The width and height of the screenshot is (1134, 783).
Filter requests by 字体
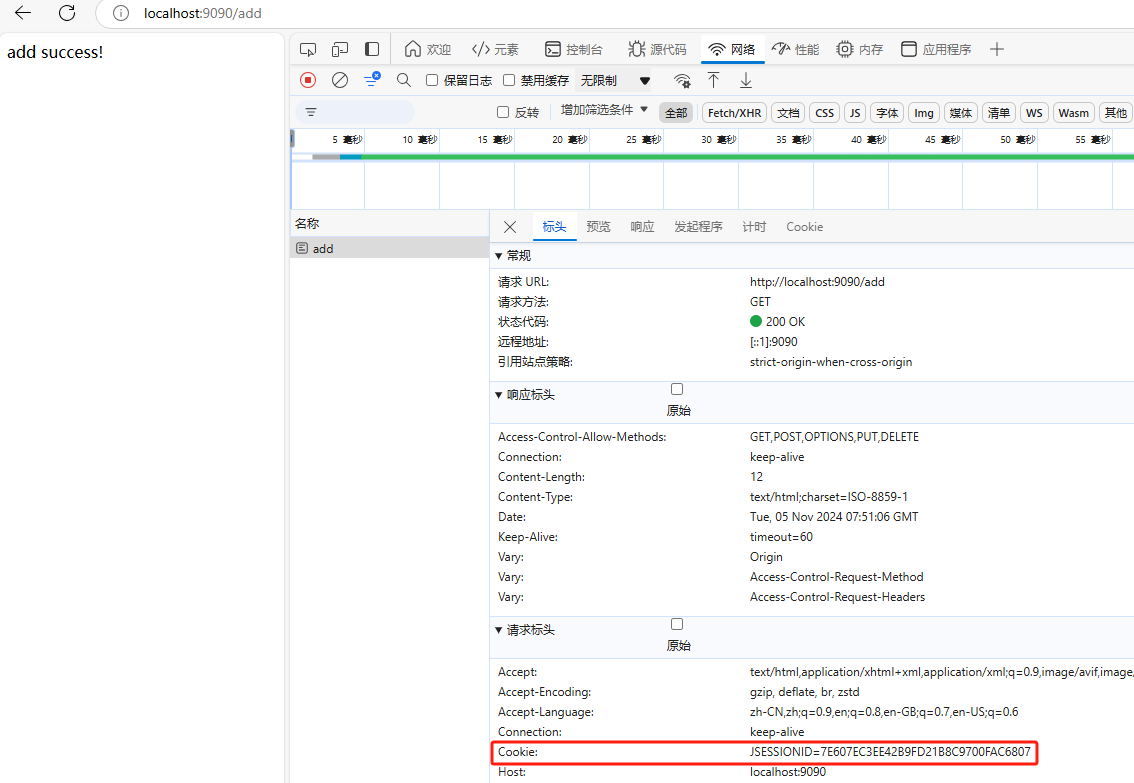pyautogui.click(x=887, y=113)
